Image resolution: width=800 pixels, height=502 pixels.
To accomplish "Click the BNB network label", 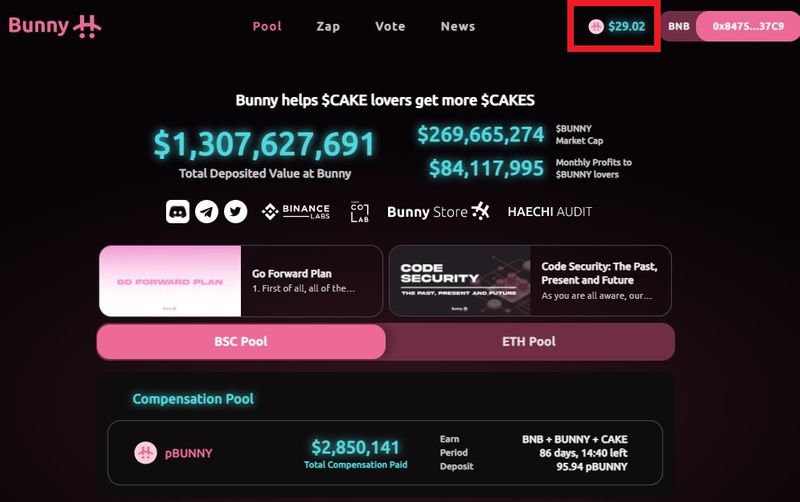I will (679, 26).
